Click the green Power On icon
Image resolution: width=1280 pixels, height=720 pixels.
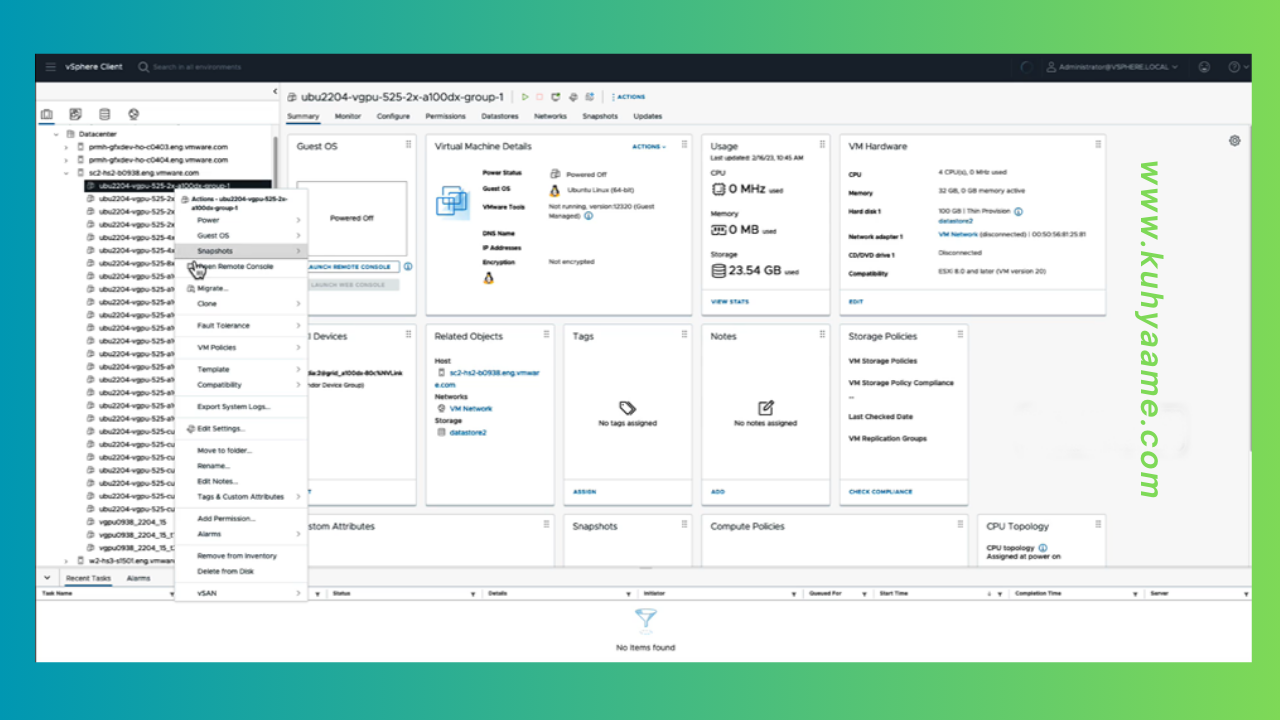pyautogui.click(x=525, y=97)
